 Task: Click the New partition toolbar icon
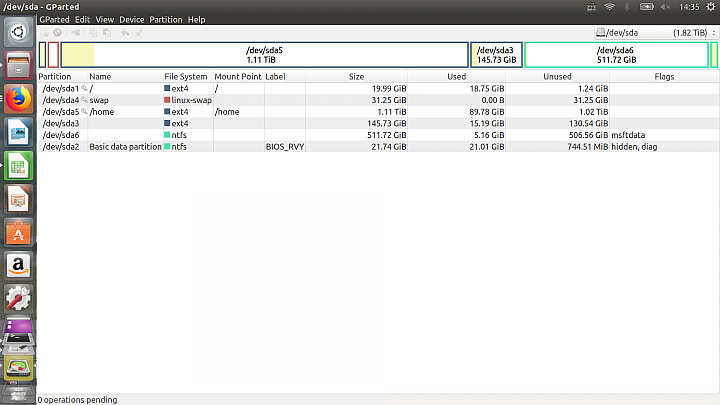[45, 33]
